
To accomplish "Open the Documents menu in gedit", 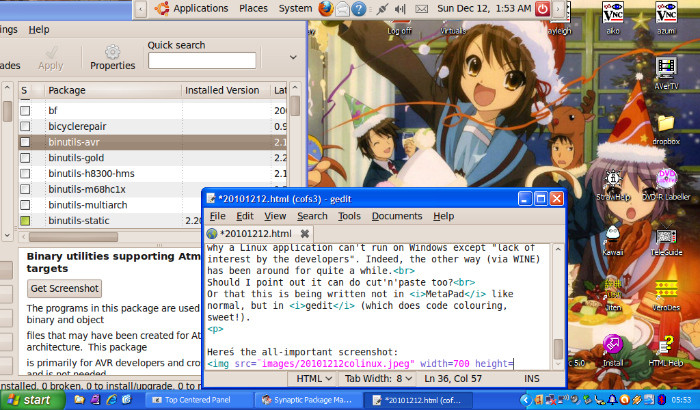I will [x=397, y=216].
